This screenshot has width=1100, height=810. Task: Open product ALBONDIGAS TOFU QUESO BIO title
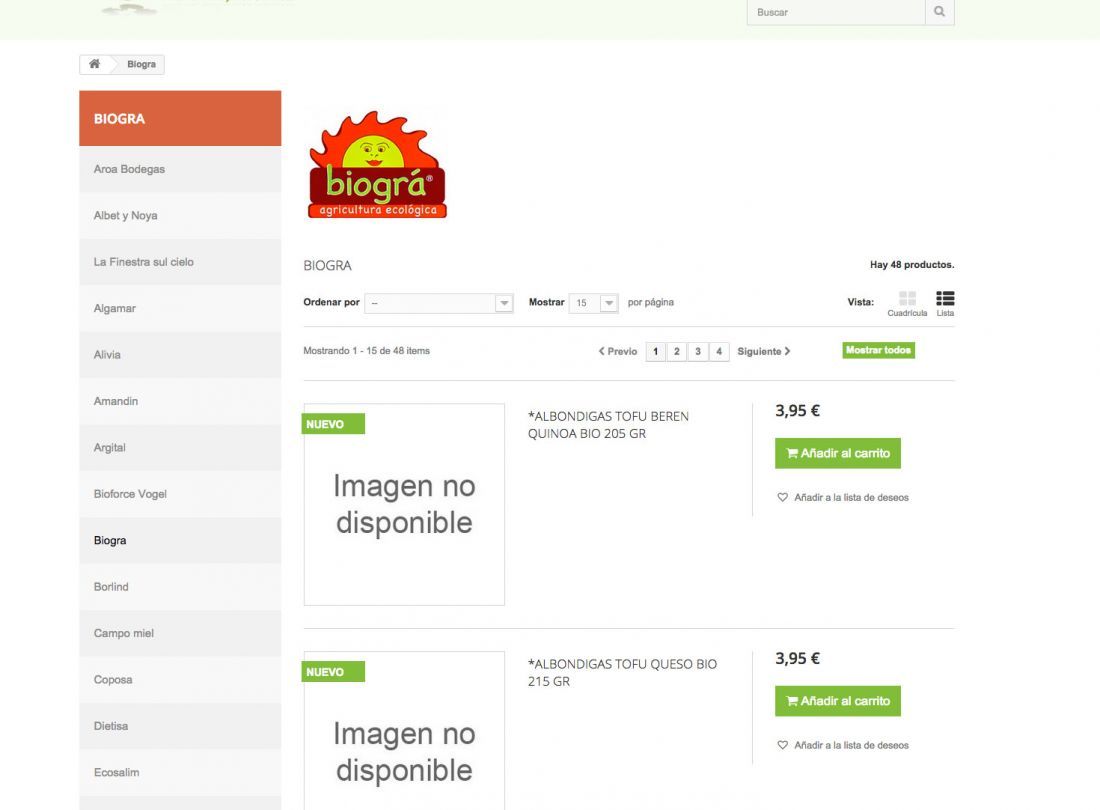pyautogui.click(x=622, y=673)
